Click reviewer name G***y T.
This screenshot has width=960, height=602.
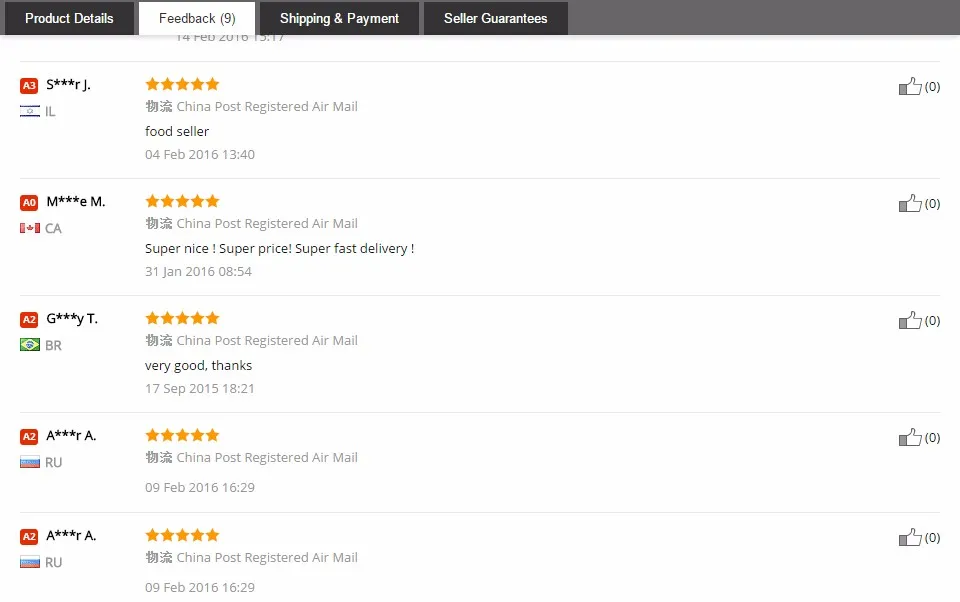tap(72, 319)
